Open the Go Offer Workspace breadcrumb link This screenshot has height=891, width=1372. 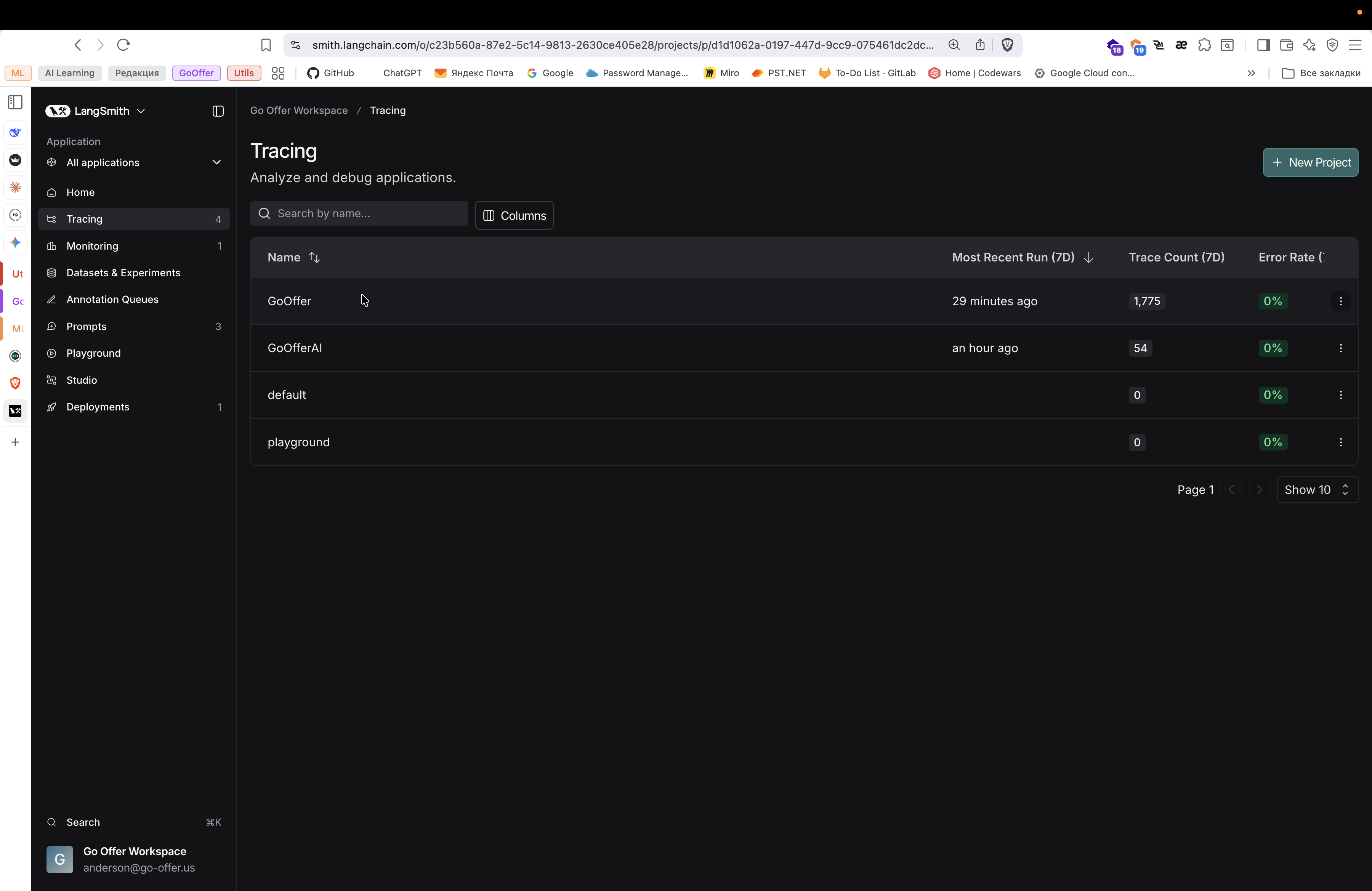click(x=299, y=110)
